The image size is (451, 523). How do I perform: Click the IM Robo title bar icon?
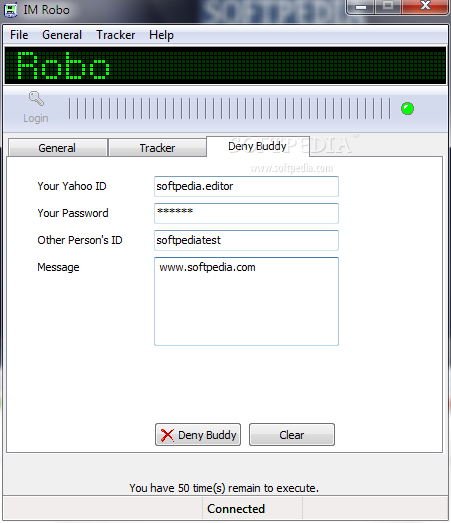pos(10,10)
